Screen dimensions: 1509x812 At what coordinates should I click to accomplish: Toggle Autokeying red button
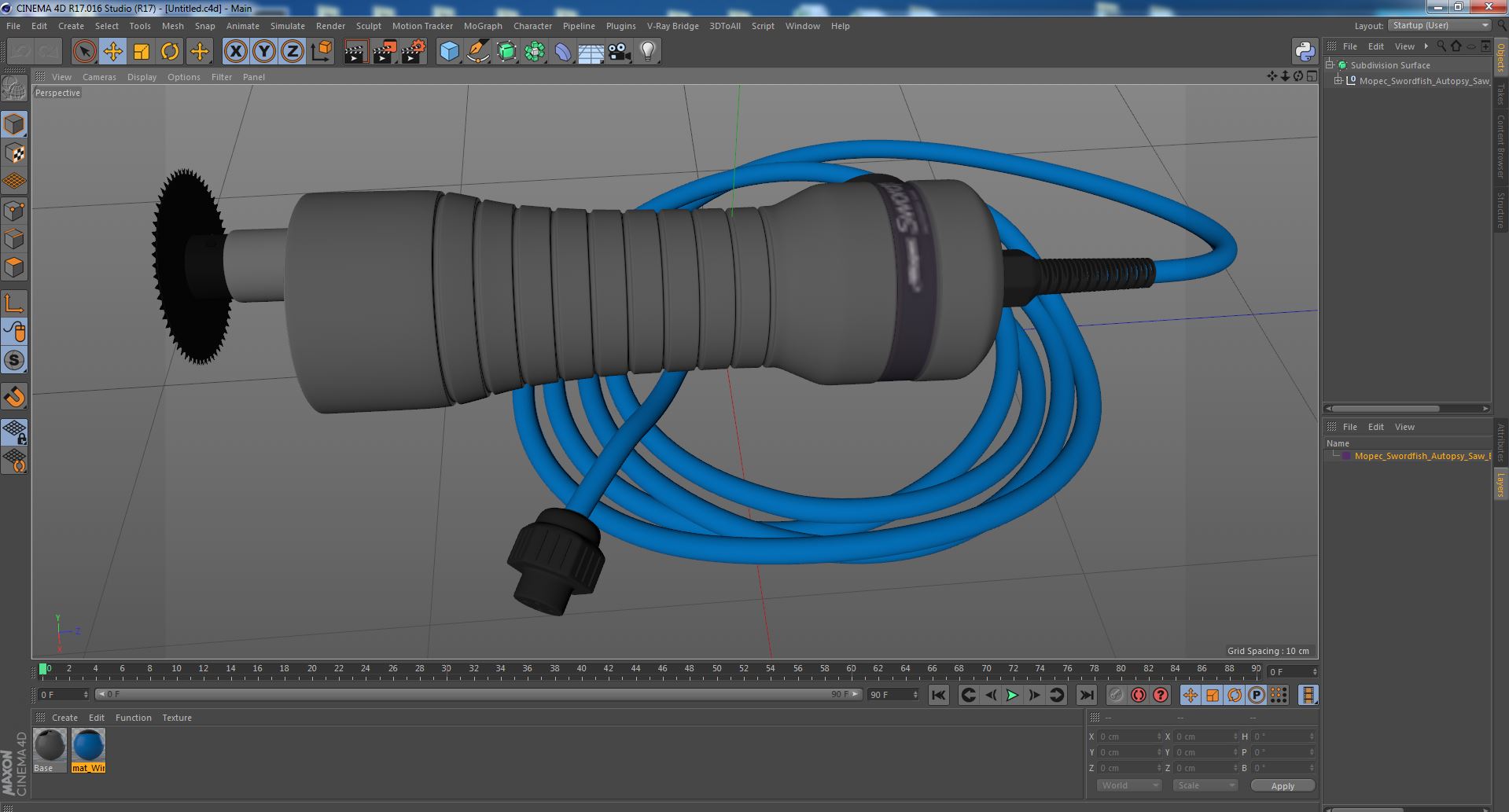1139,695
